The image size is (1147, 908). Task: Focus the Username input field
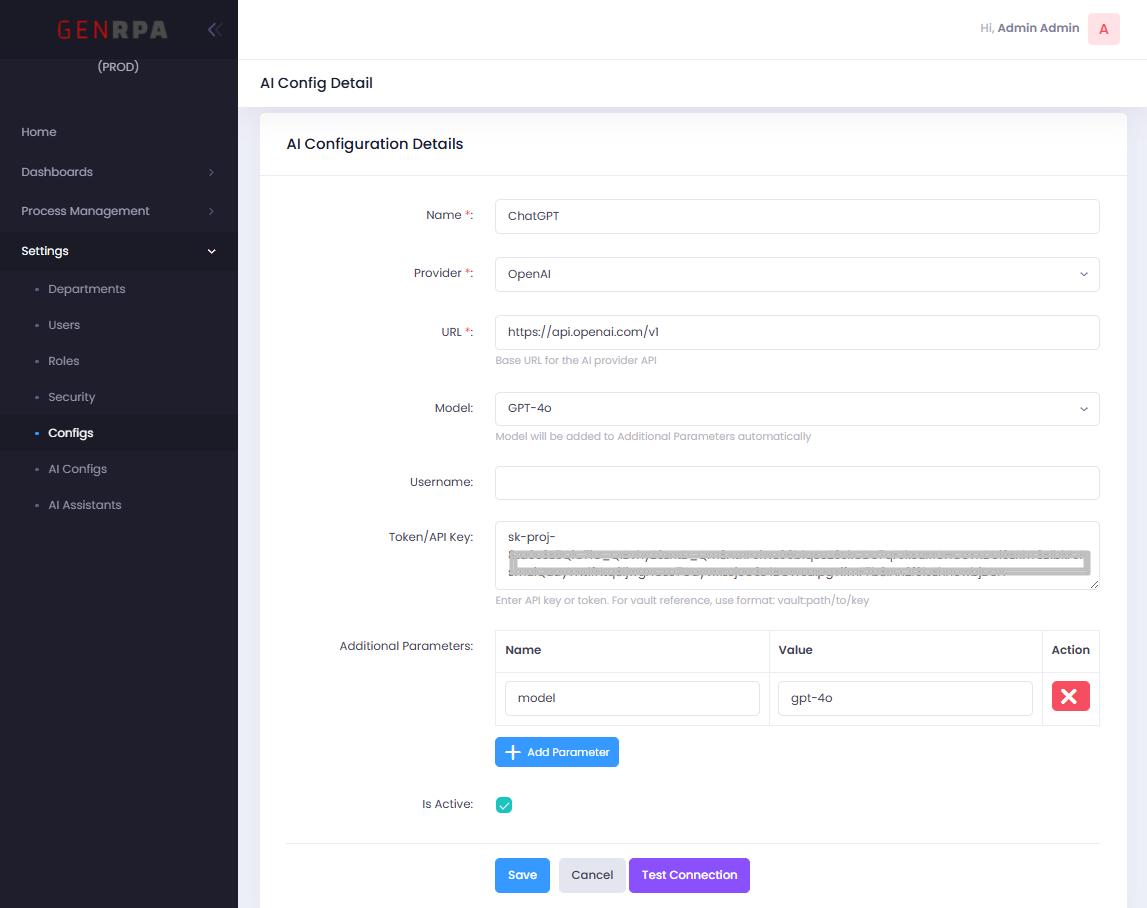click(796, 483)
